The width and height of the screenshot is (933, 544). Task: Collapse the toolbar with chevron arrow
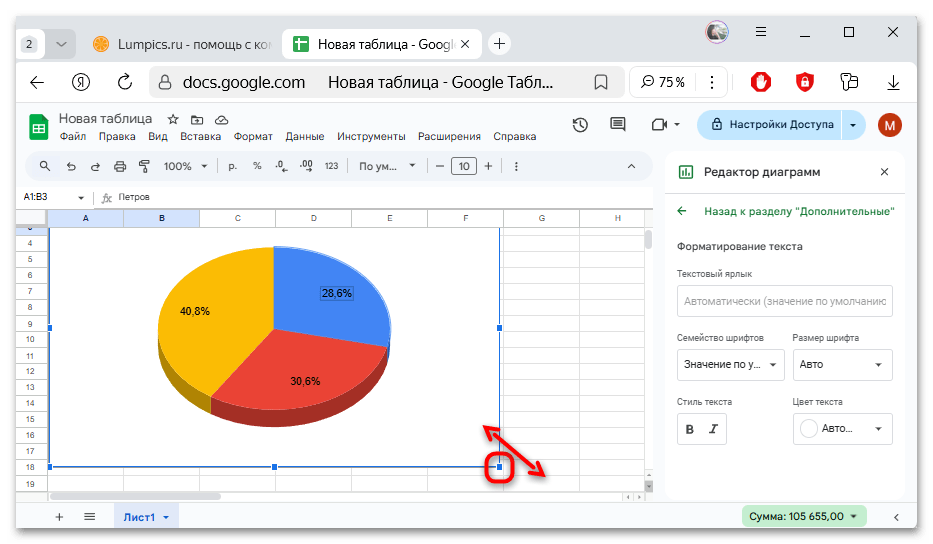[631, 166]
